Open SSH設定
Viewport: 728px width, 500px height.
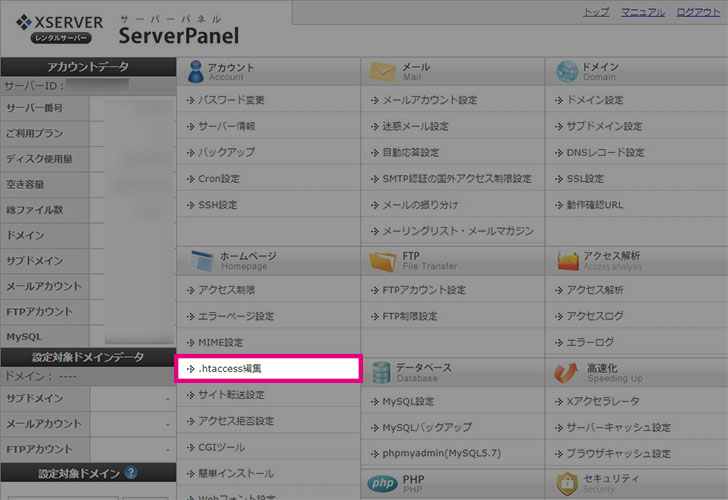point(217,205)
